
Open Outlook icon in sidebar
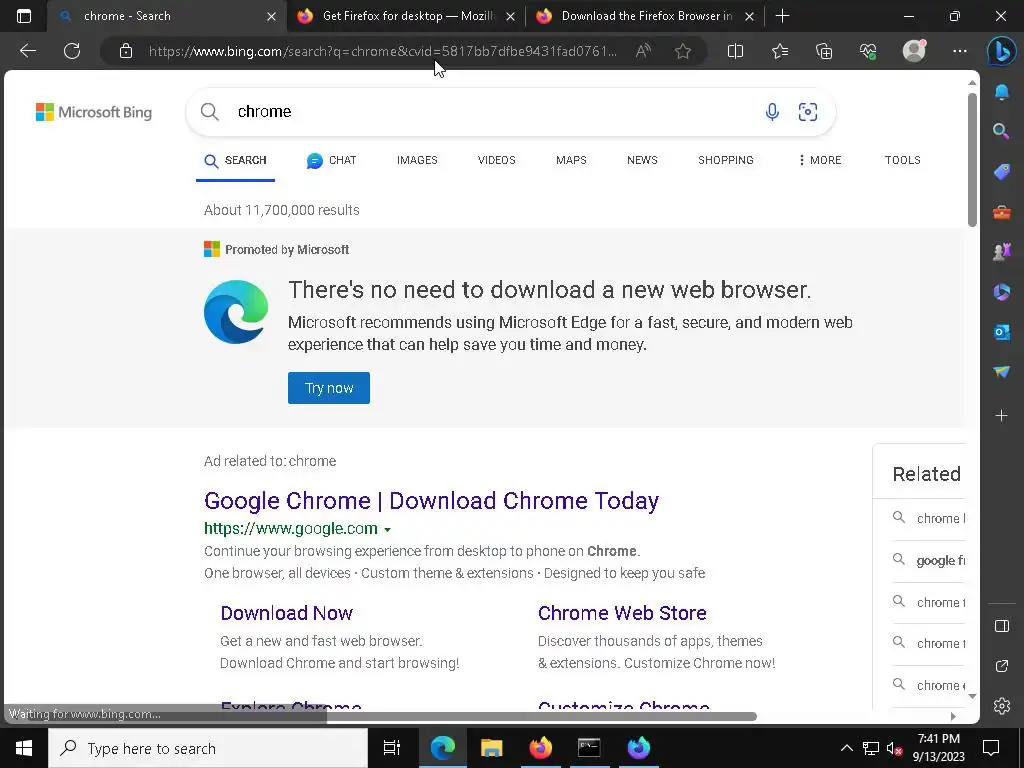pyautogui.click(x=1002, y=332)
